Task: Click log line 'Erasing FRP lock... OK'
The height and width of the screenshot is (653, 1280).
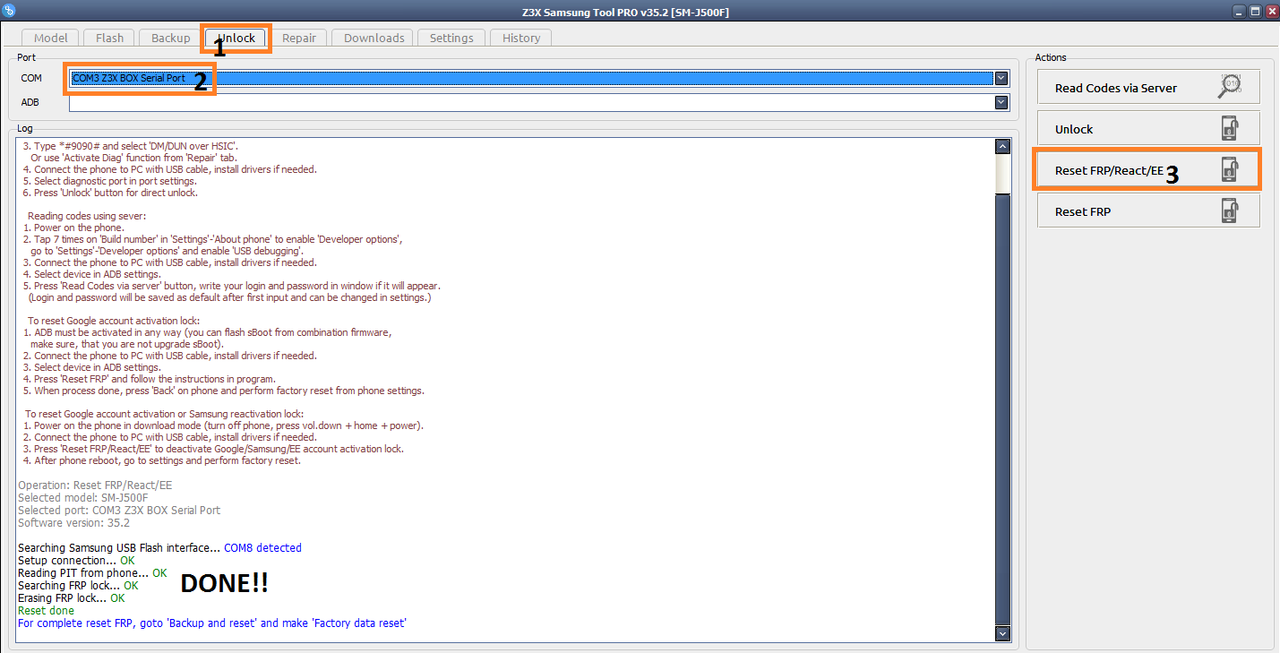Action: tap(71, 598)
